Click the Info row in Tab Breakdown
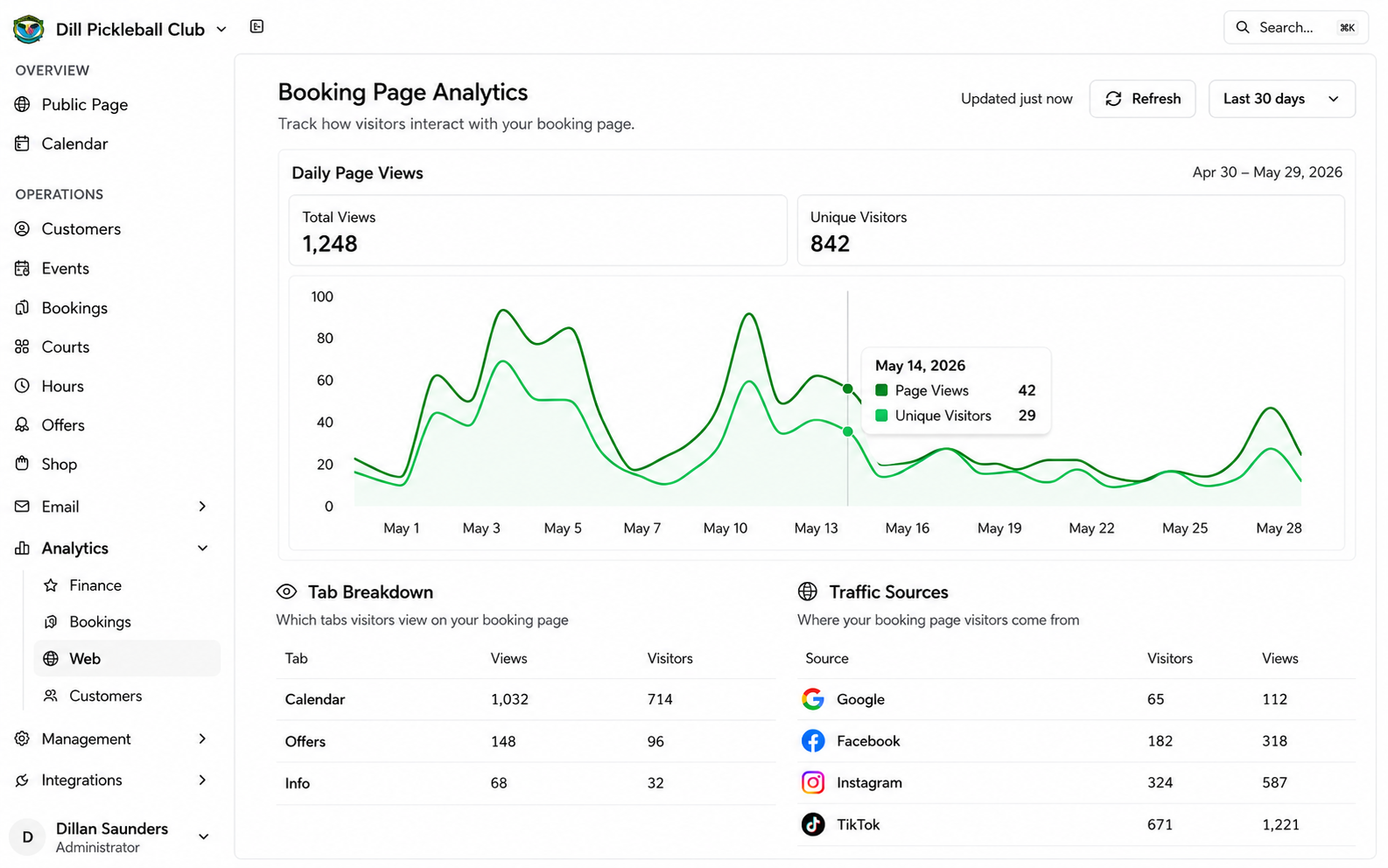The image size is (1388, 868). pos(525,783)
